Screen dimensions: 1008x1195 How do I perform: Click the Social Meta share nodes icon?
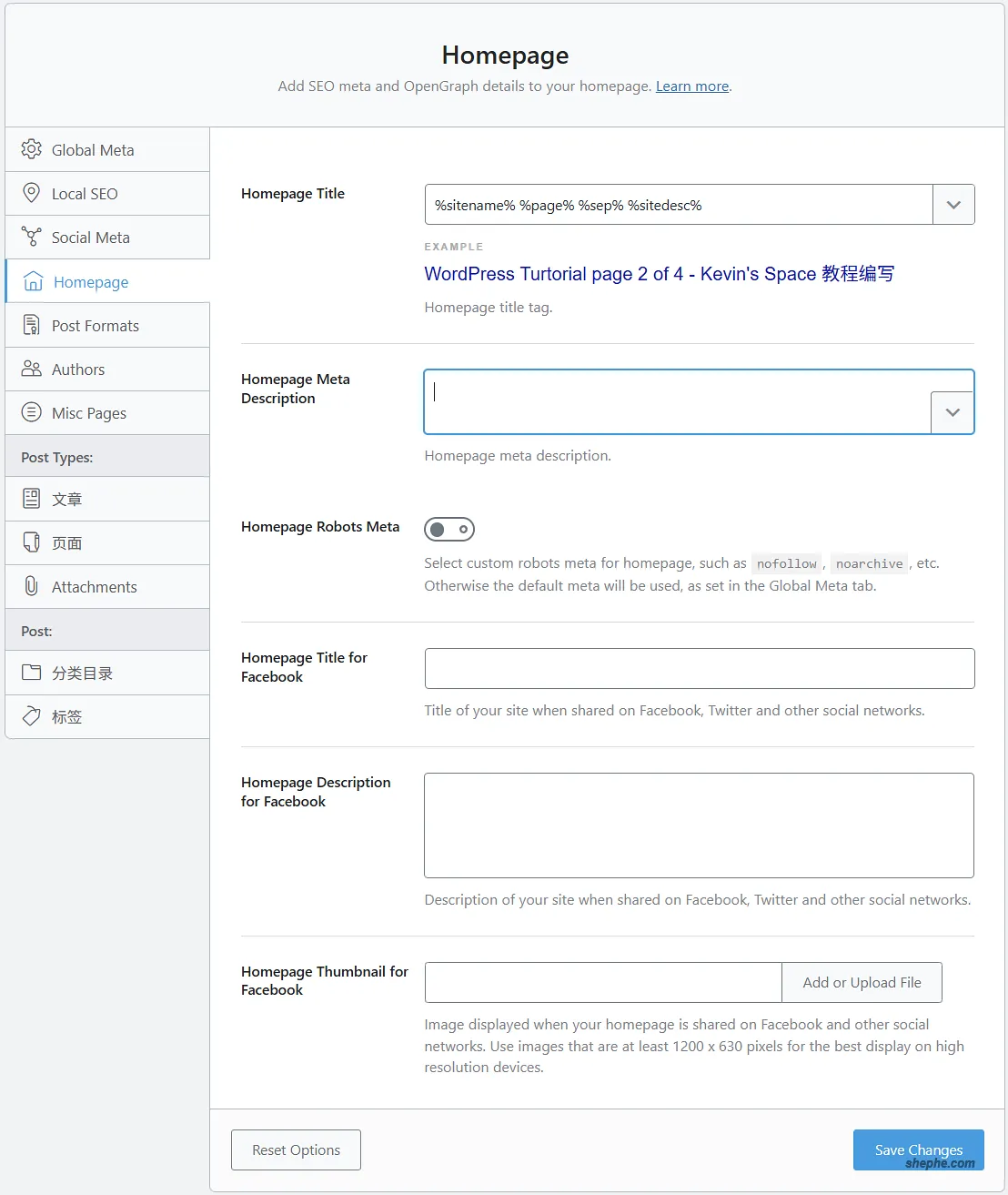pyautogui.click(x=32, y=237)
